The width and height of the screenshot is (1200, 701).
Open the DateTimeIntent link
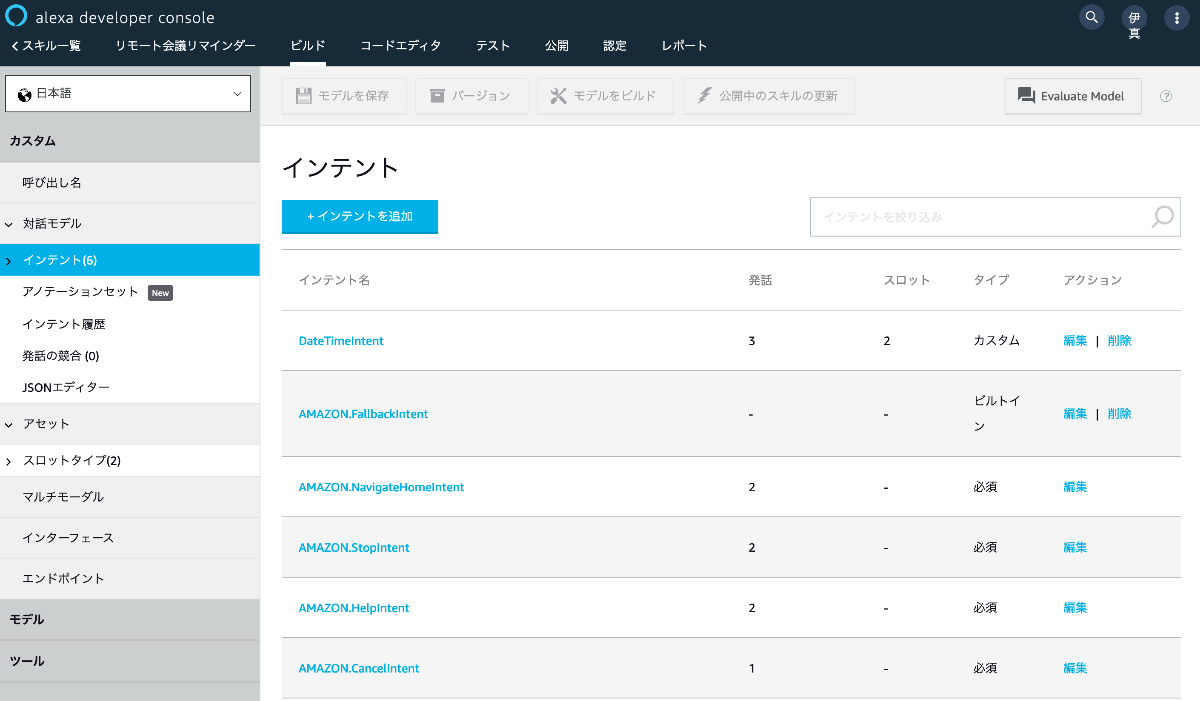[x=341, y=341]
